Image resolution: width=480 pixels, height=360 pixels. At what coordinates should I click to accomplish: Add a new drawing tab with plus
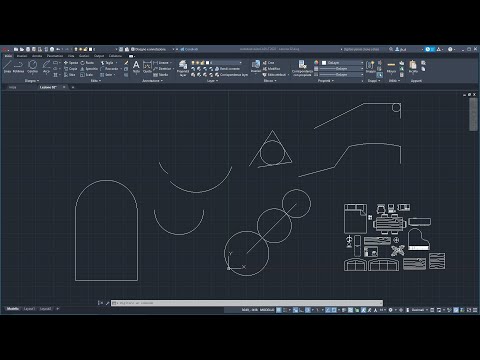(73, 87)
